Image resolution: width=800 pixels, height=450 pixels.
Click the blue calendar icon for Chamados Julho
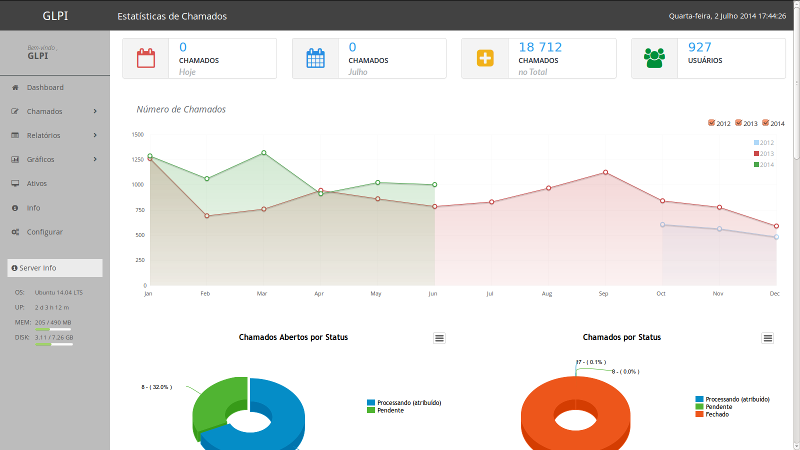[x=316, y=58]
